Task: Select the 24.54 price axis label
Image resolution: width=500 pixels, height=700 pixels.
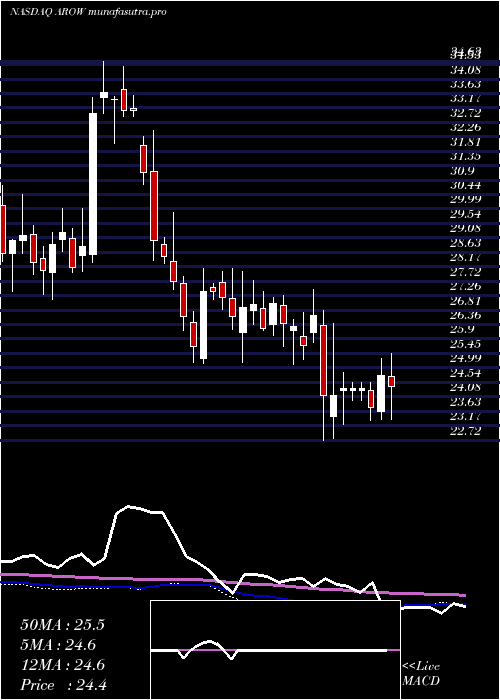Action: (465, 372)
